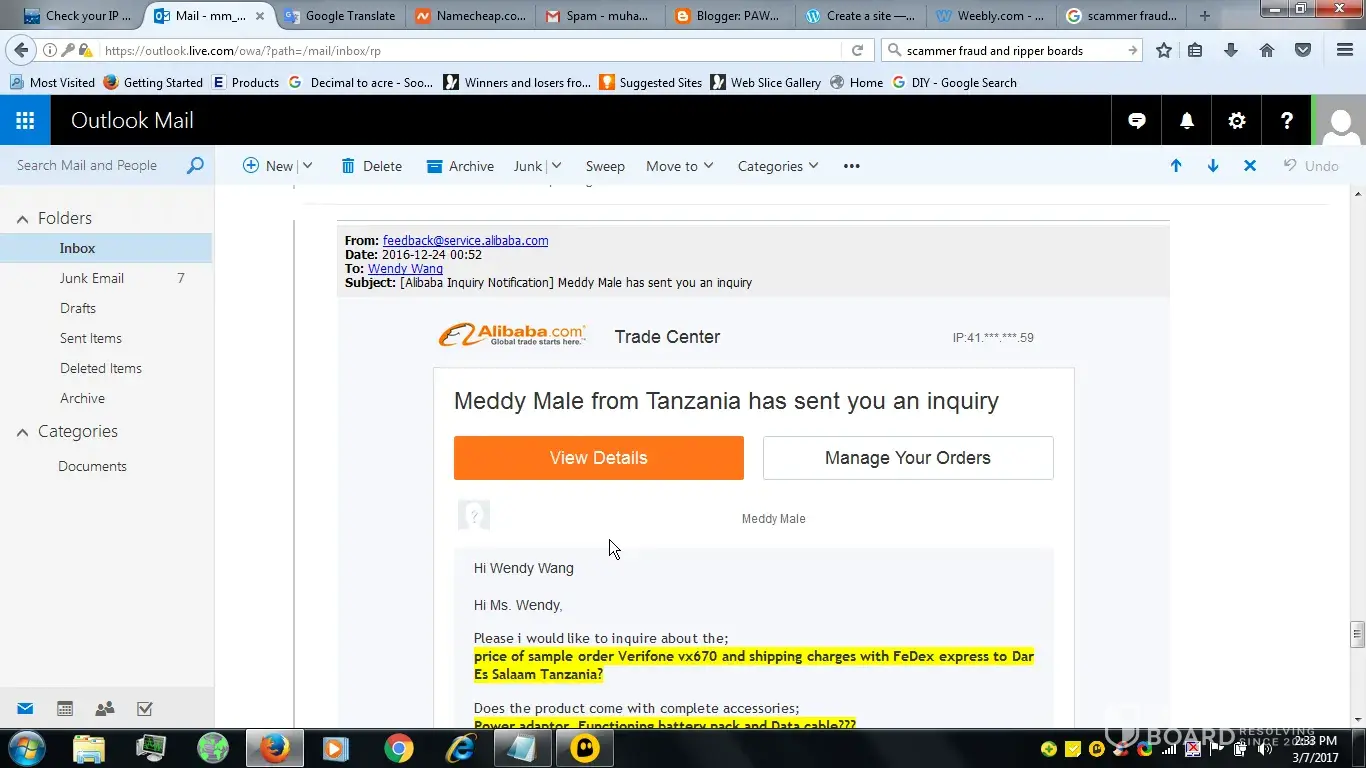Open Outlook settings gear
Screen dimensions: 1366x768
[x=1237, y=121]
